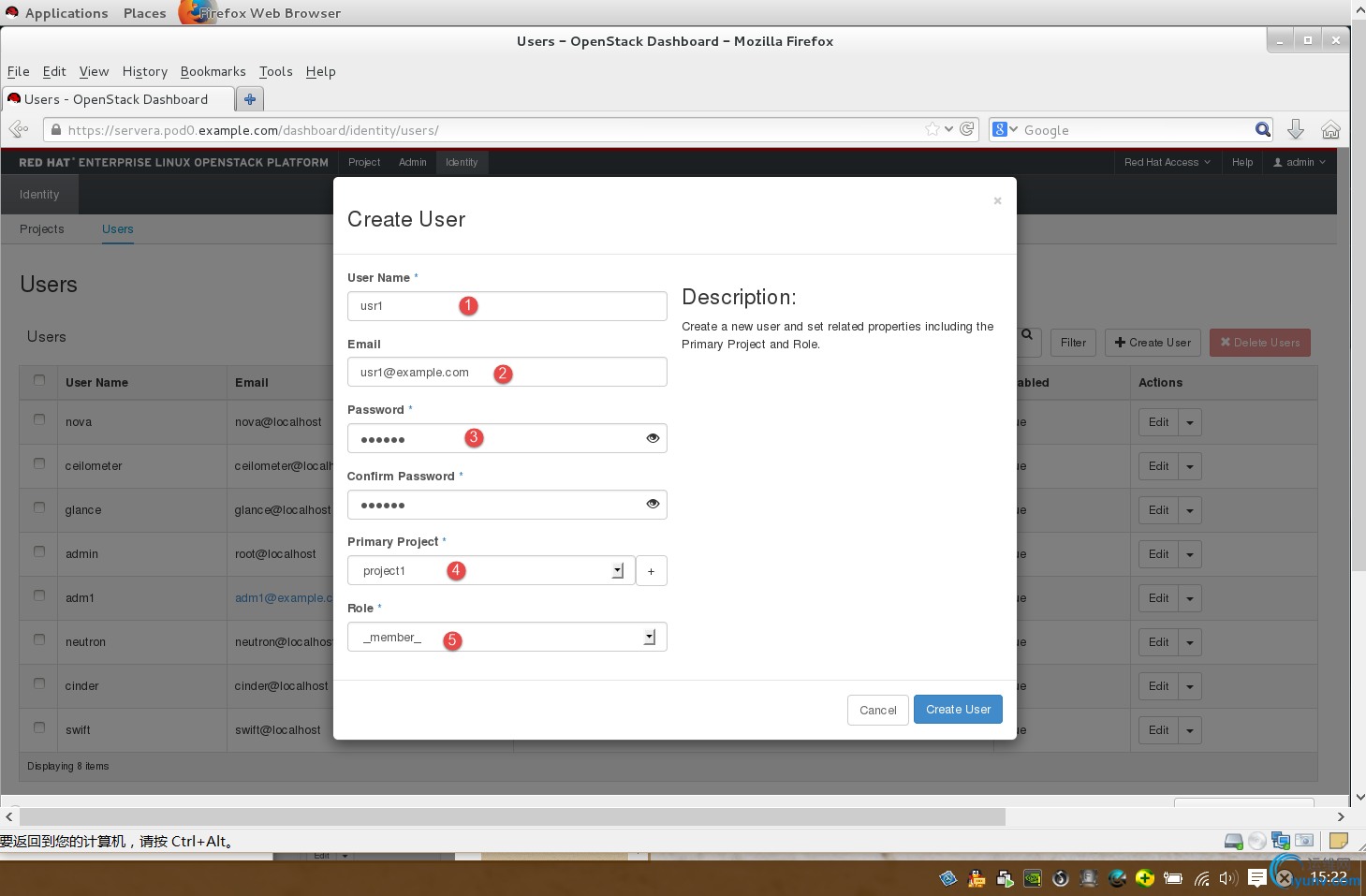Open the GNOME Applications menu

pos(66,13)
